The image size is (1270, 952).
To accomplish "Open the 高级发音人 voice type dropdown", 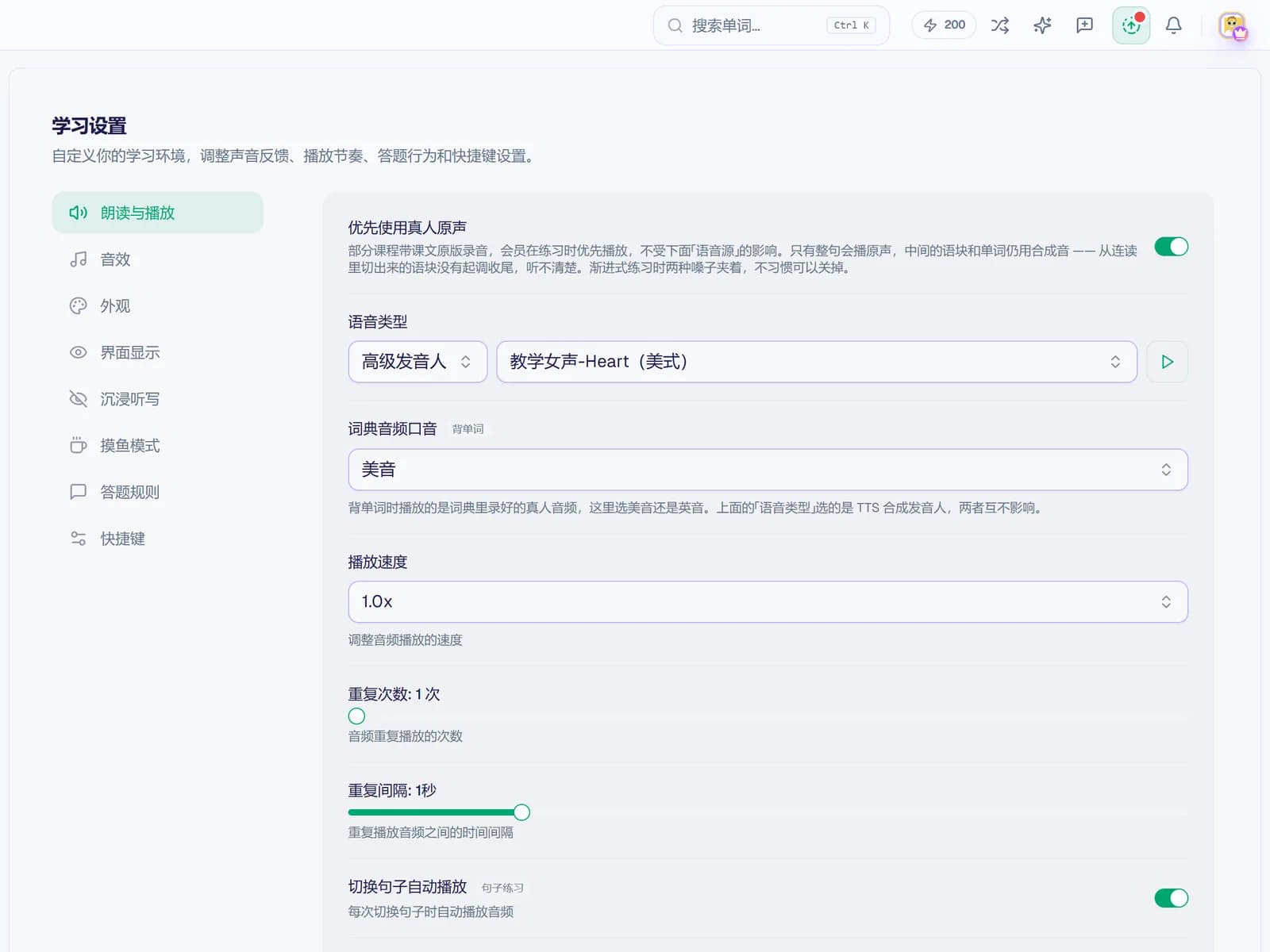I will (418, 362).
